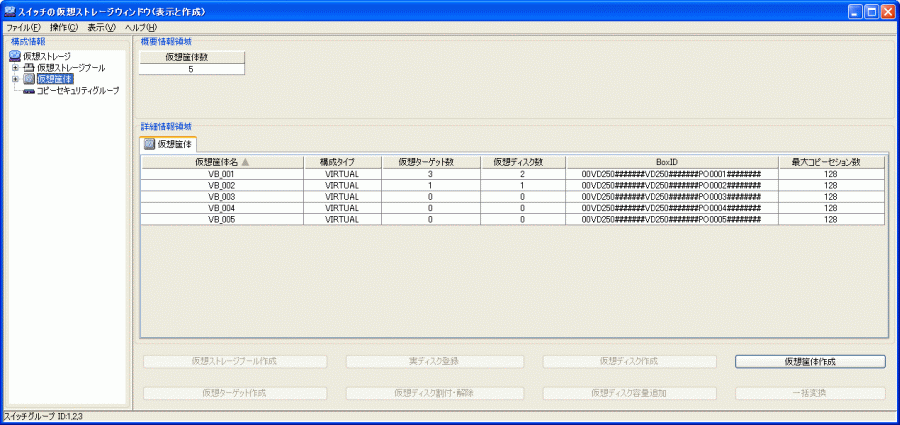Open the 表示(V) menu
This screenshot has height=425, width=900.
101,27
